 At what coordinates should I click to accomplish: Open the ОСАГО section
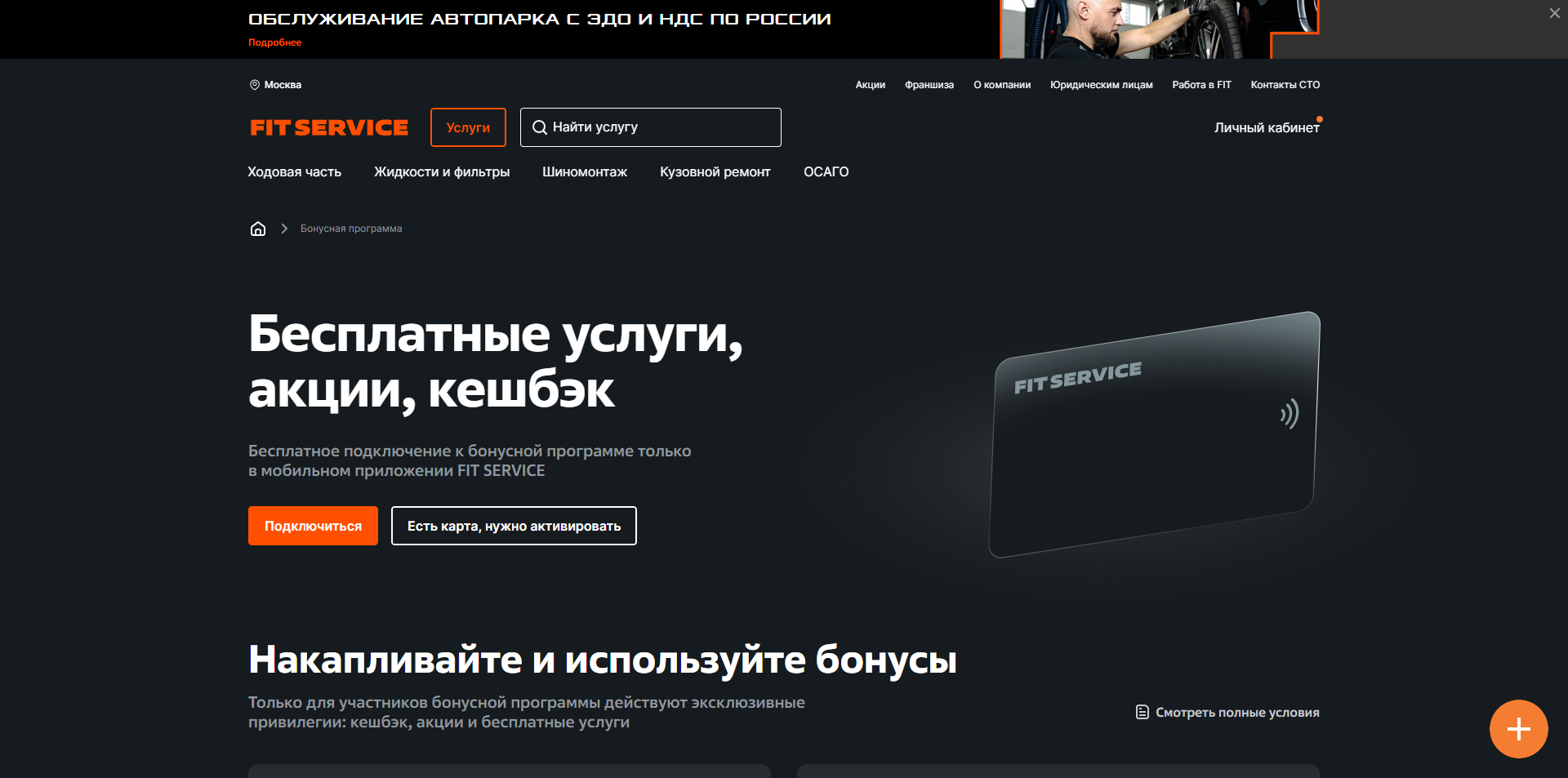(x=826, y=172)
